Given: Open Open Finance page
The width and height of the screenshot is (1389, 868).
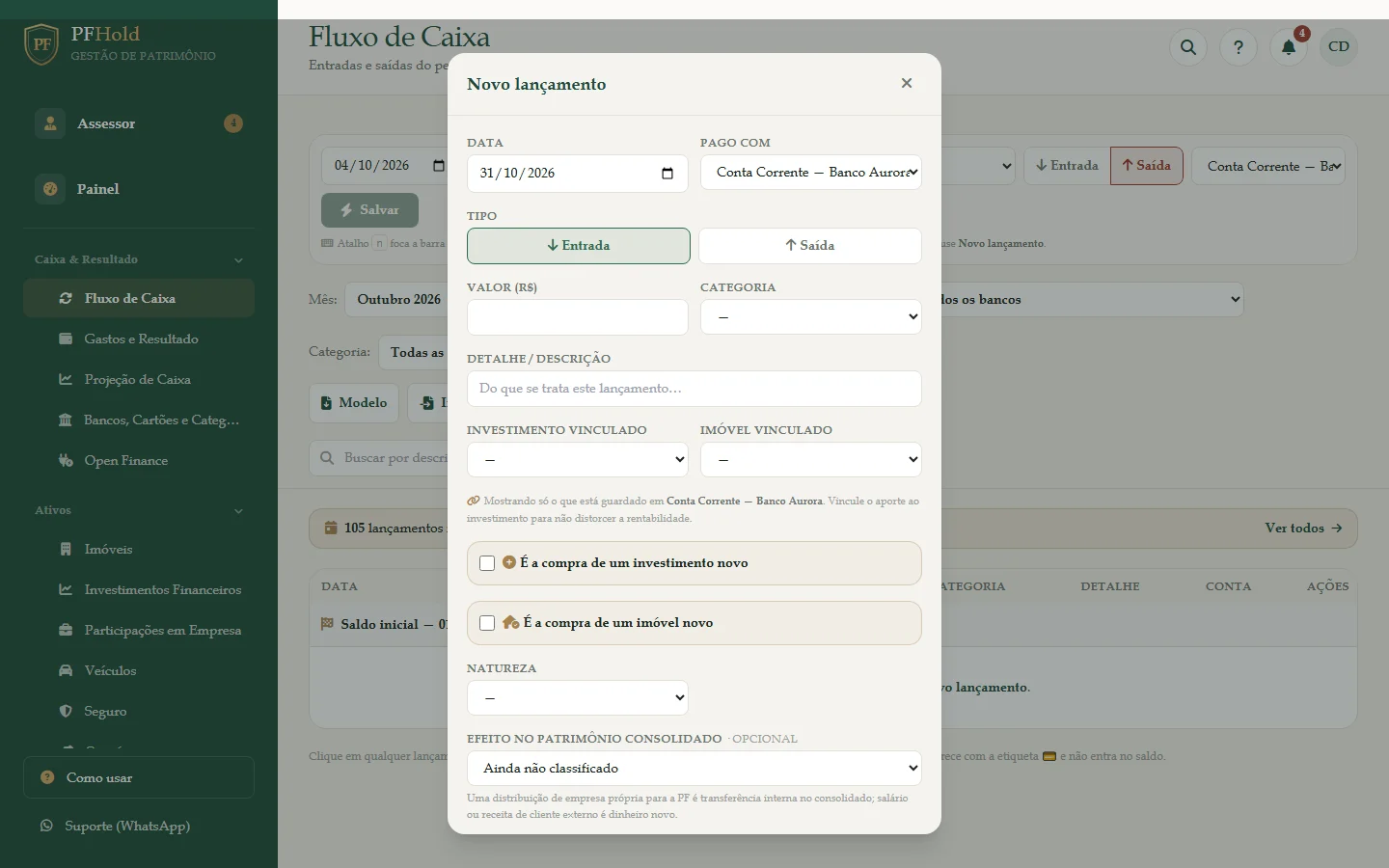Looking at the screenshot, I should 139,461.
